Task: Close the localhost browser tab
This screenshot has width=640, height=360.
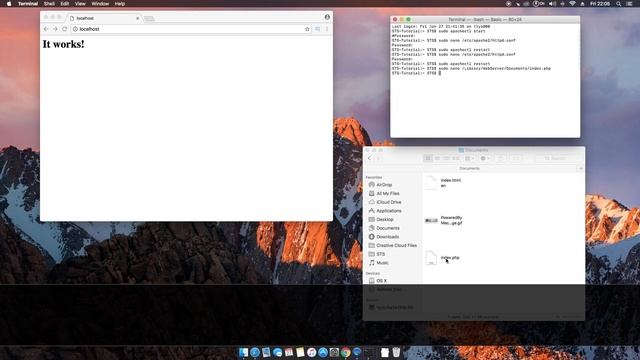Action: pos(138,18)
